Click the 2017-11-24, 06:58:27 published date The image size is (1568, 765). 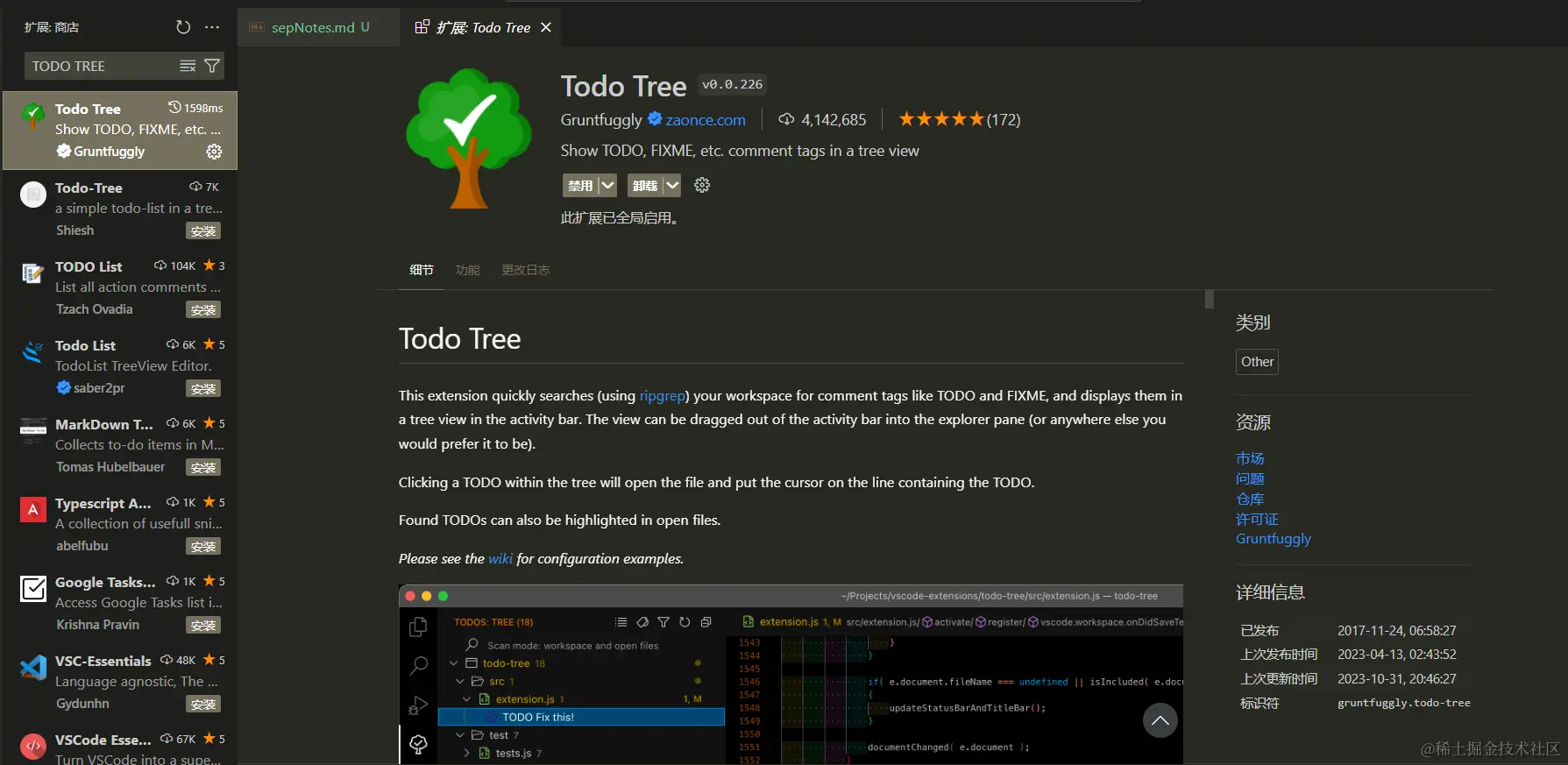[1396, 631]
